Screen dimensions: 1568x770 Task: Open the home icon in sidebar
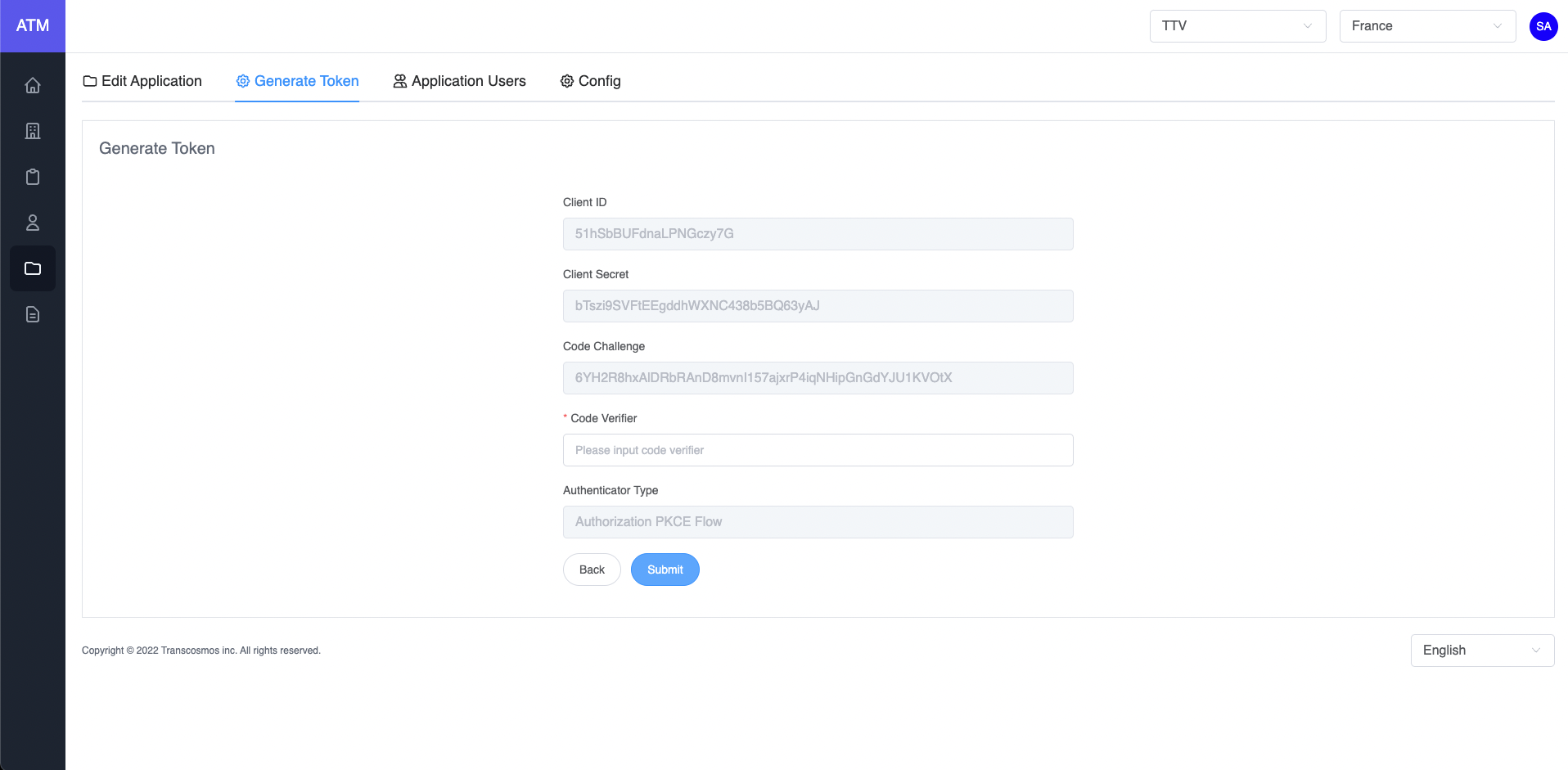pyautogui.click(x=33, y=85)
